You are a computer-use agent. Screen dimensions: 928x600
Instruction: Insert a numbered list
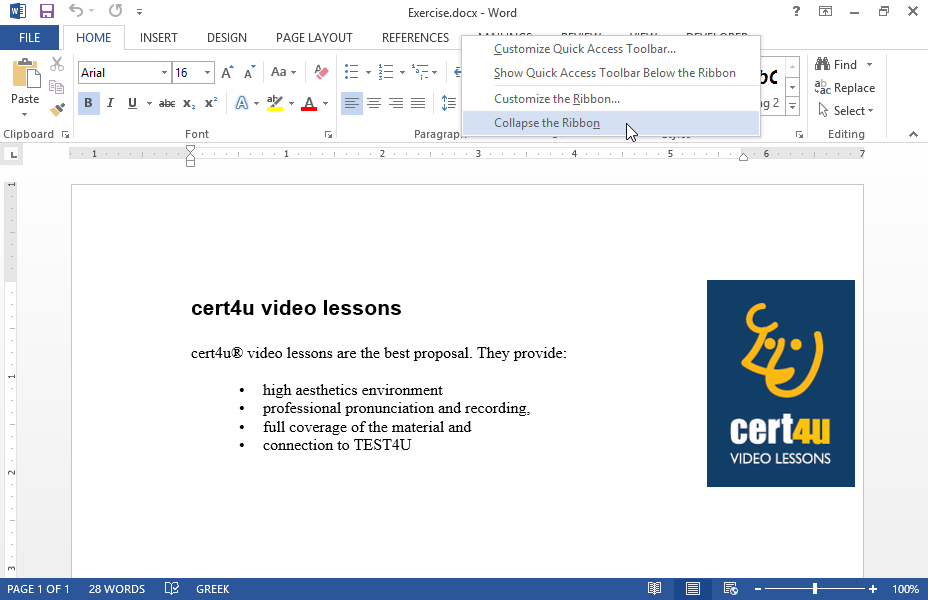coord(386,72)
